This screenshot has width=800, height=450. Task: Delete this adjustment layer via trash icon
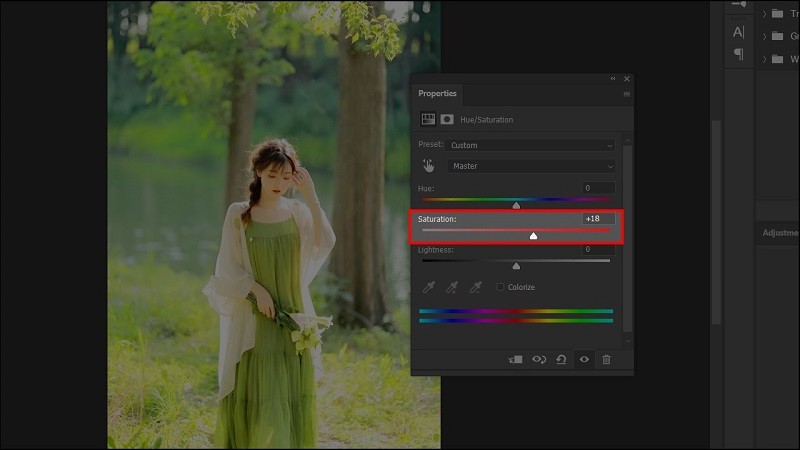tap(606, 360)
